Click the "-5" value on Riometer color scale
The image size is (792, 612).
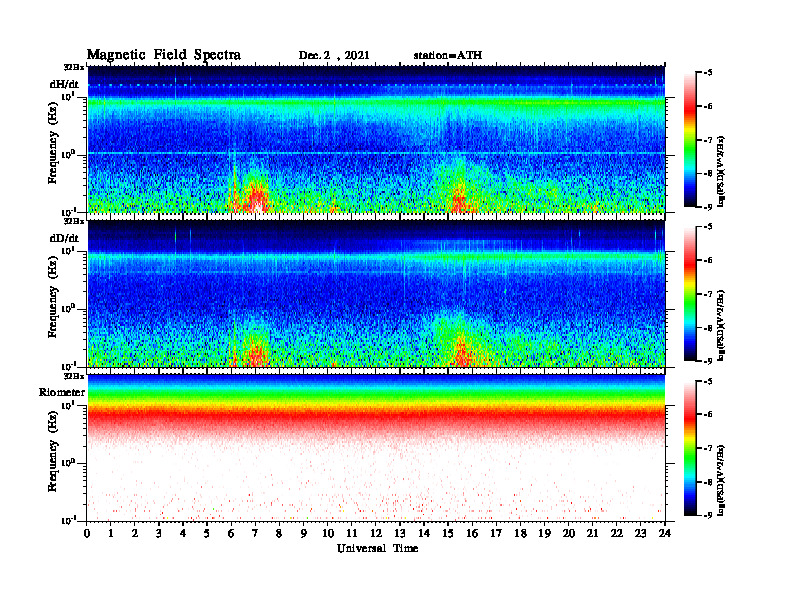point(708,381)
